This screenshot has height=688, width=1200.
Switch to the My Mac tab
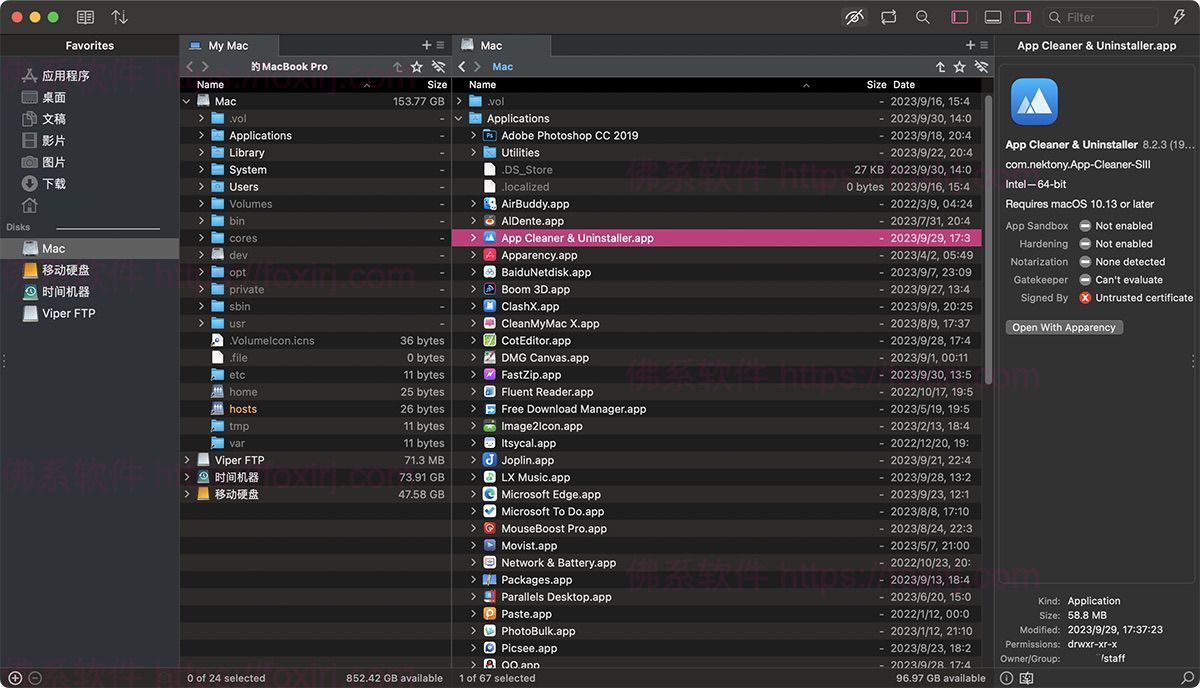pos(227,46)
